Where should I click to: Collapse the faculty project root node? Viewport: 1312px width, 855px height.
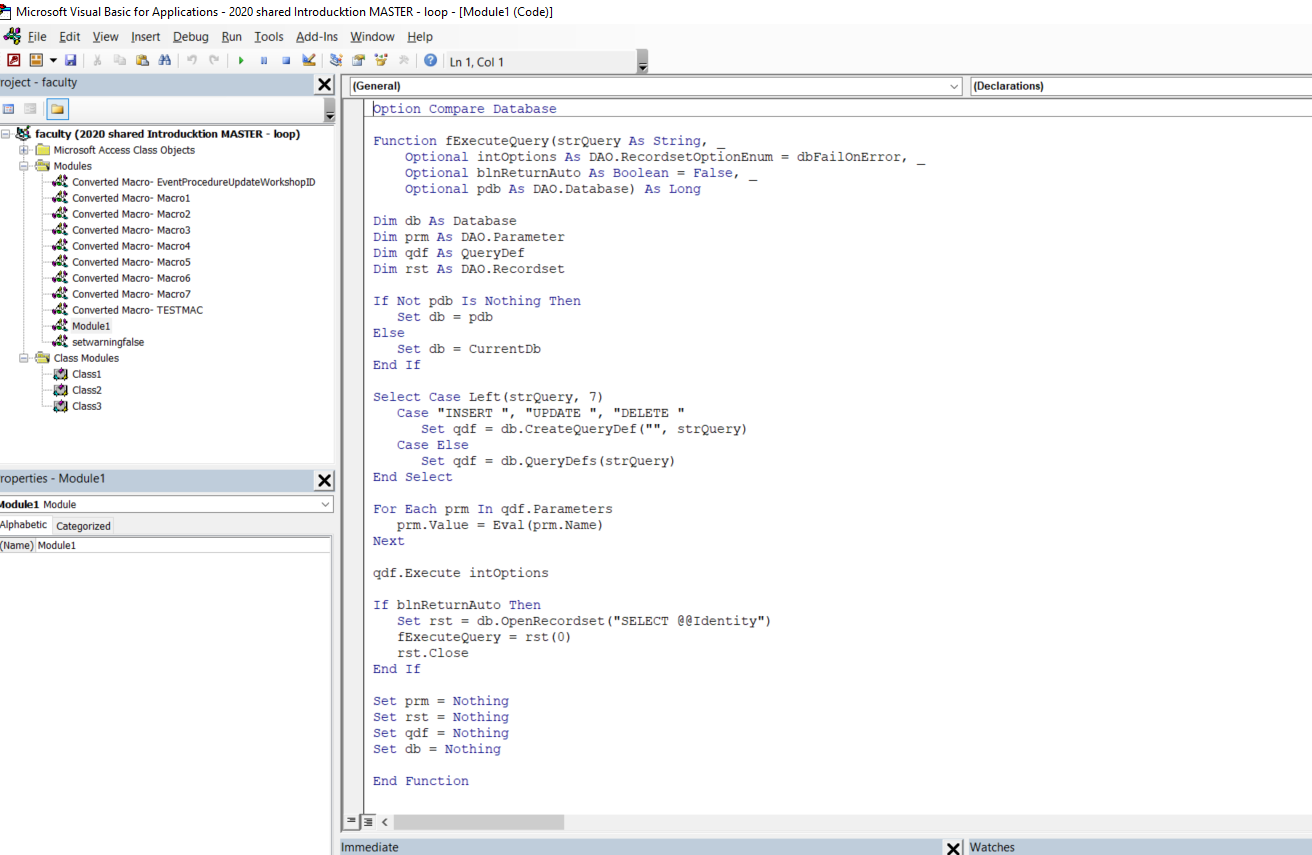tap(6, 134)
